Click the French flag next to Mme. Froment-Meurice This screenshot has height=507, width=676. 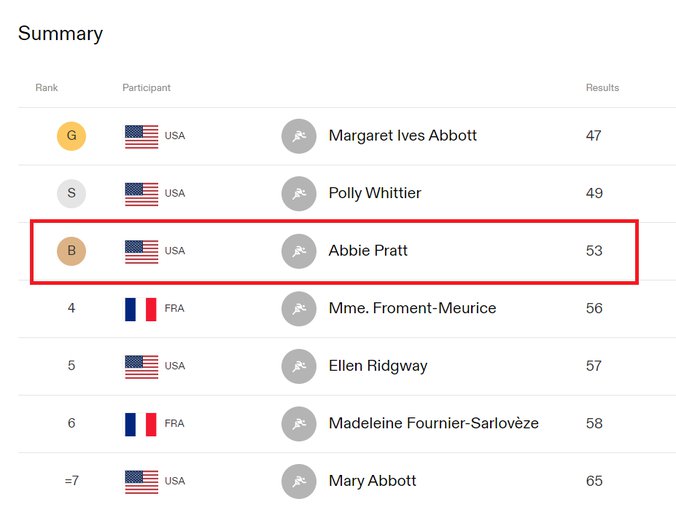pyautogui.click(x=141, y=309)
